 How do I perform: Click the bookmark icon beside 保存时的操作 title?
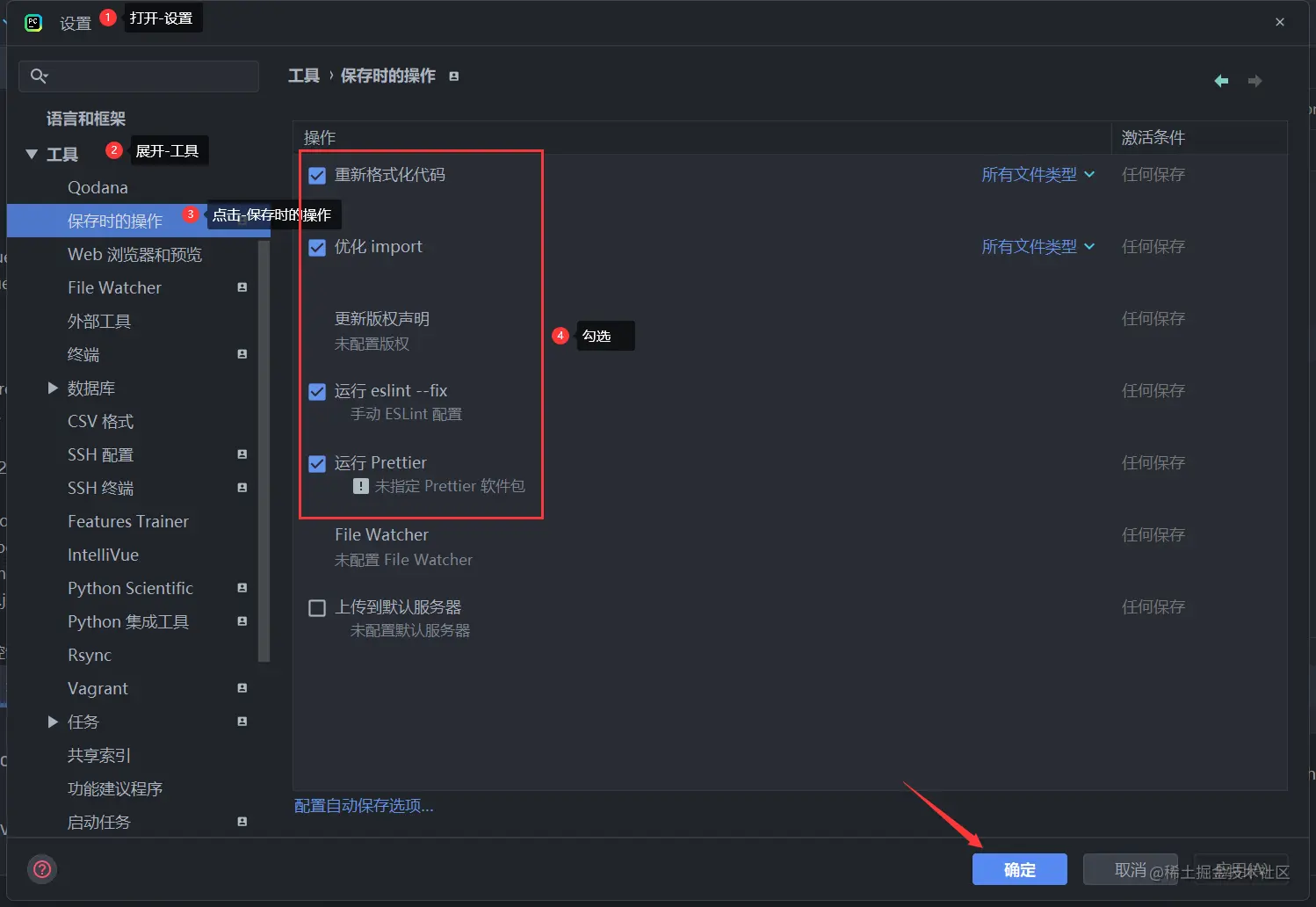(x=453, y=76)
